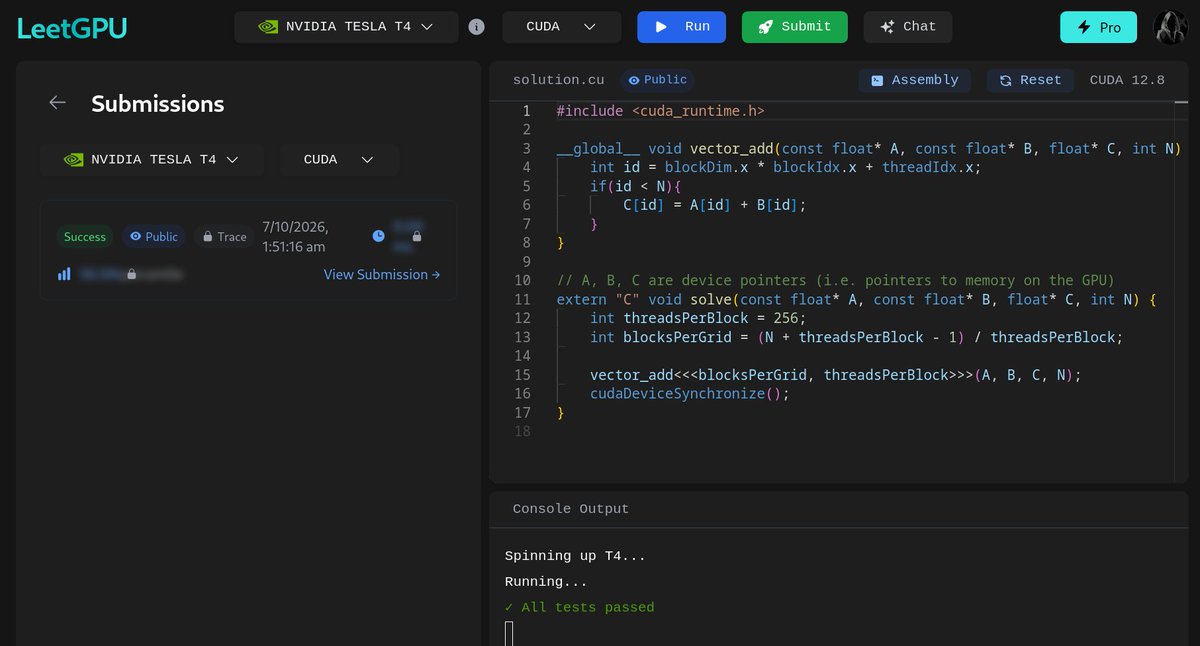Open the top CUDA language dropdown

click(561, 27)
